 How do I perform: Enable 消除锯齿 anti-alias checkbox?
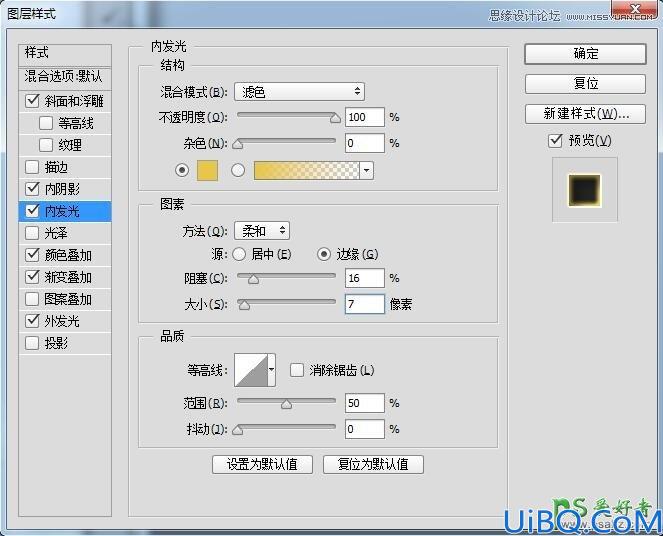click(297, 370)
